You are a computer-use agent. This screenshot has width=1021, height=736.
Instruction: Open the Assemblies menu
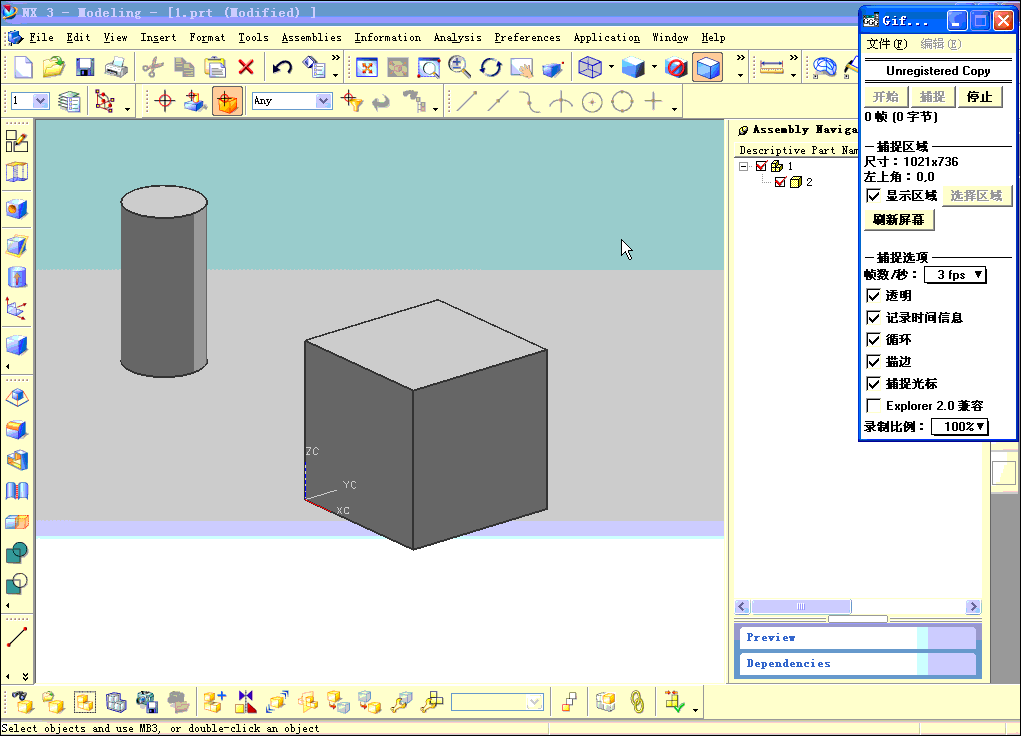tap(311, 38)
